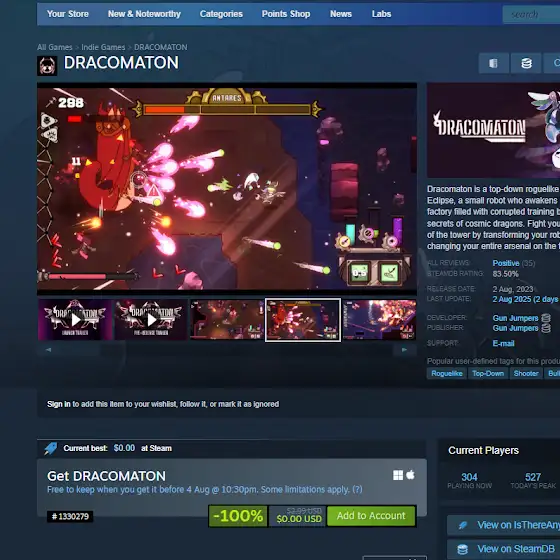
Task: Select the fifth explosion screenshot thumbnail
Action: (x=380, y=320)
